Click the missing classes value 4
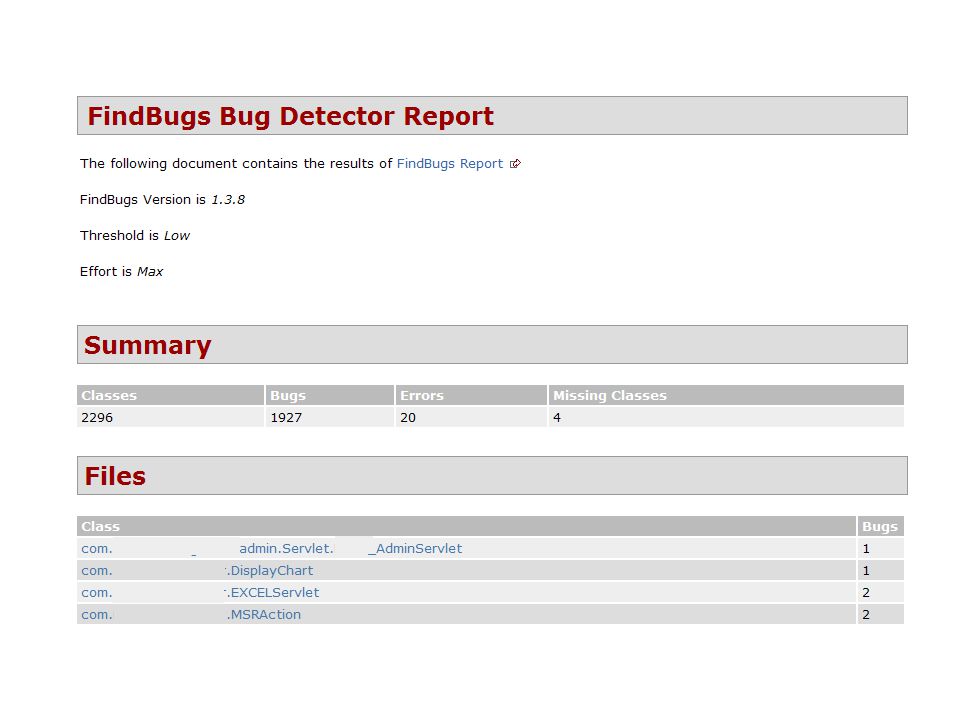Viewport: 960px width, 720px height. [x=557, y=418]
